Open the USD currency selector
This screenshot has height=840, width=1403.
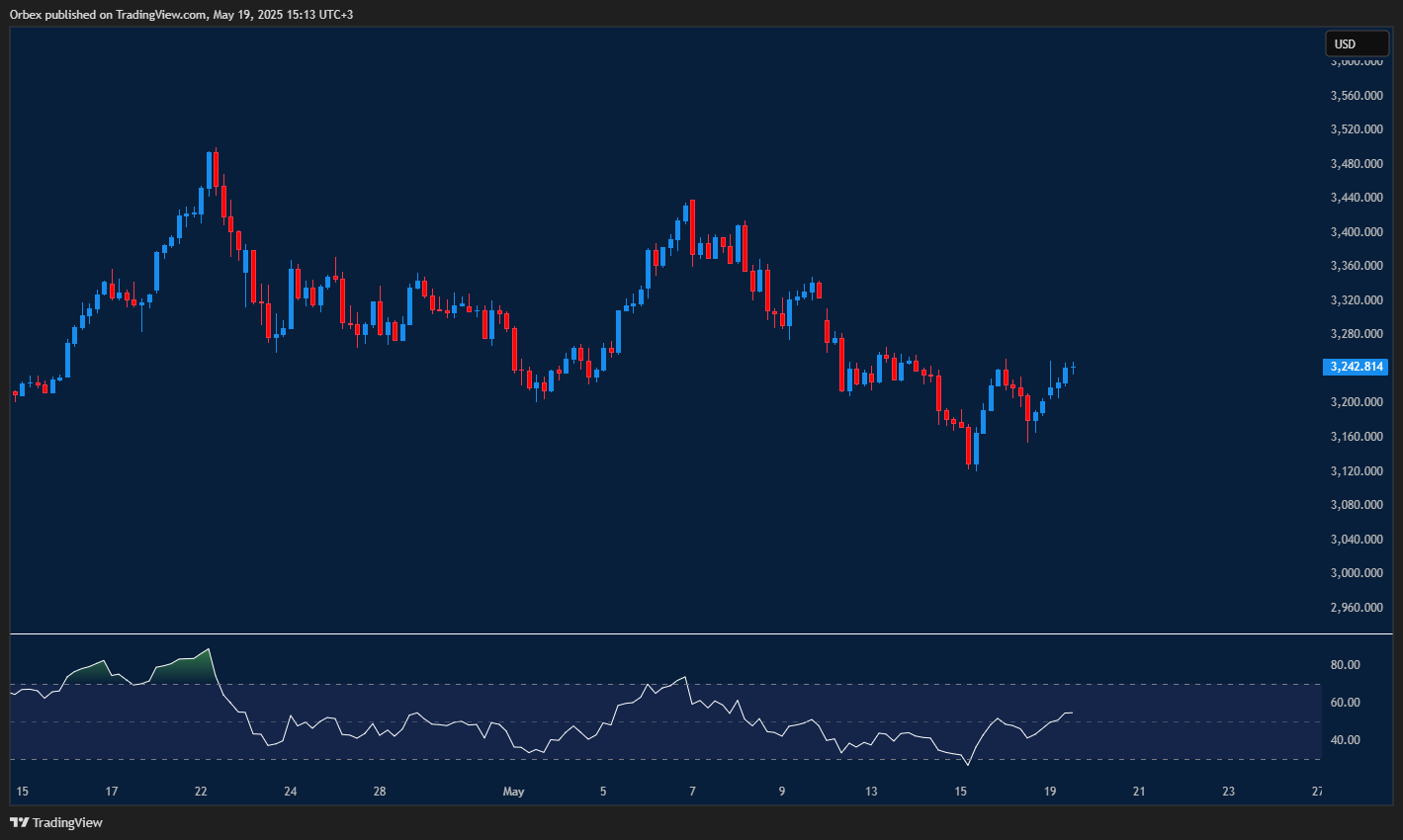click(x=1357, y=43)
